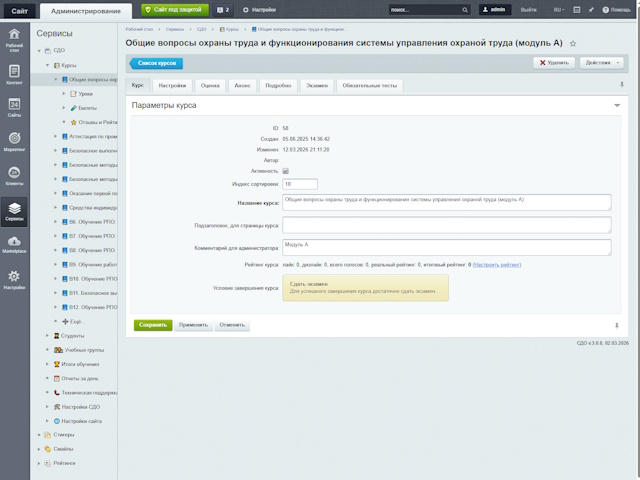640x480 pixels.
Task: Click into the Название курса text area
Action: tap(447, 202)
